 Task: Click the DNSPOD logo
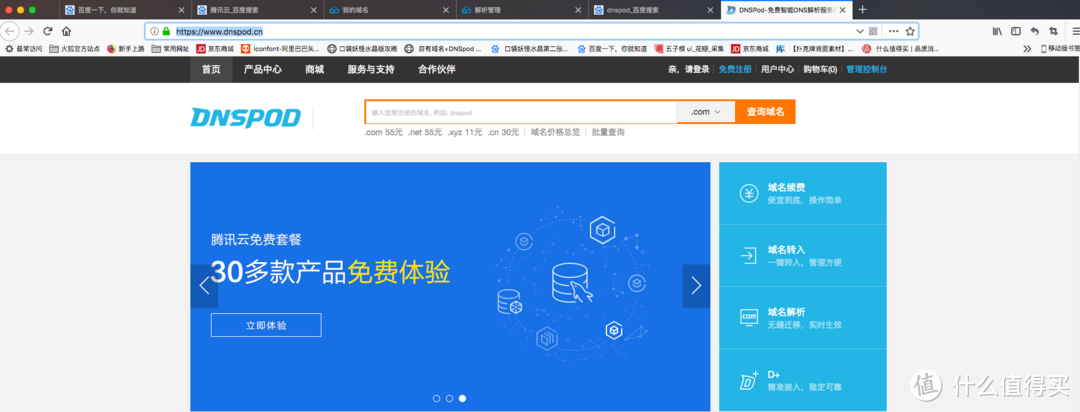tap(246, 118)
